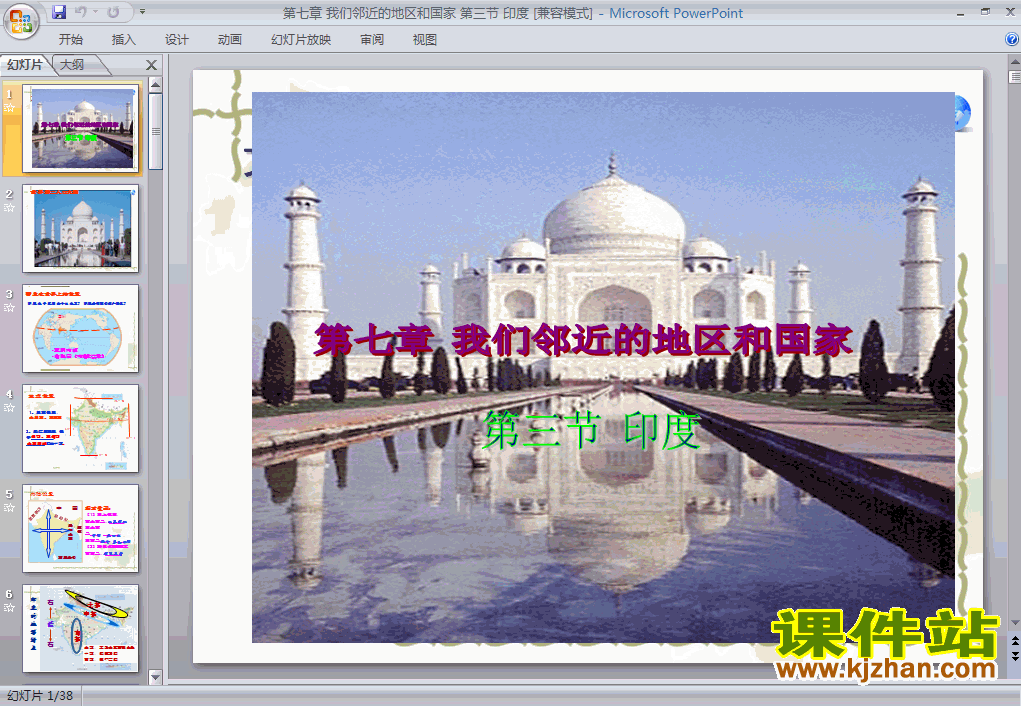Click animation star icon beside slide 3
Image resolution: width=1021 pixels, height=706 pixels.
click(x=9, y=308)
